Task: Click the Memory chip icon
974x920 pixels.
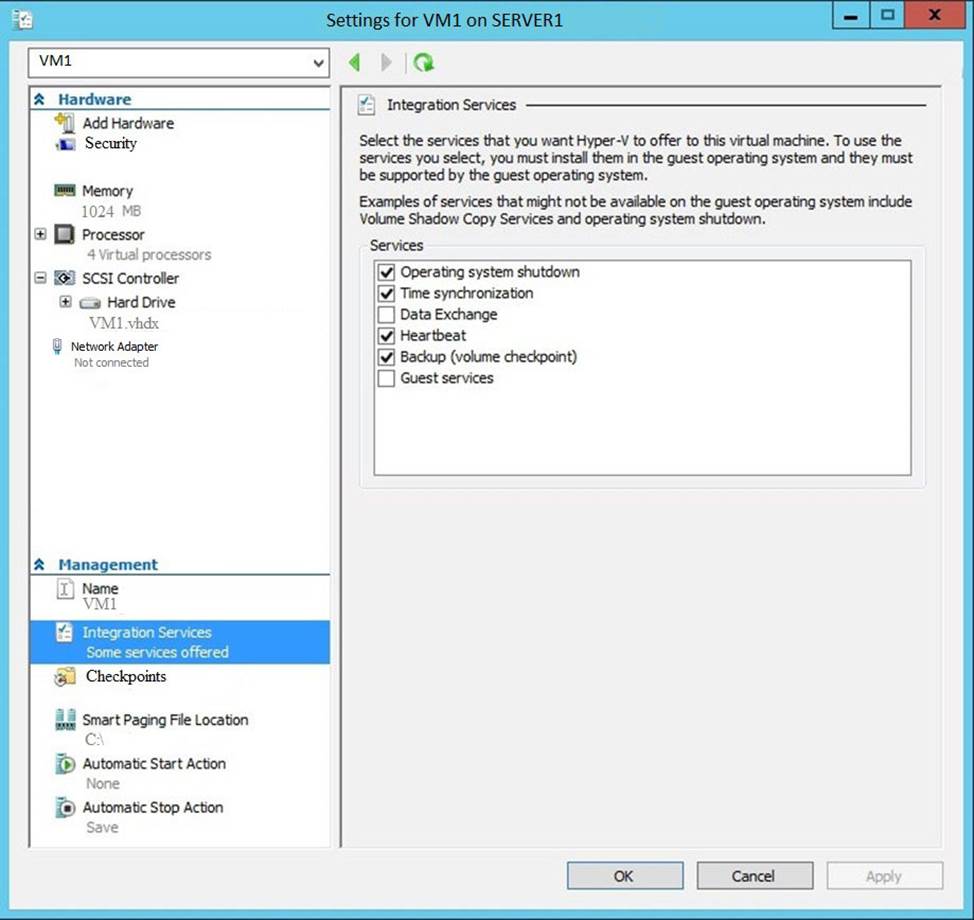Action: pyautogui.click(x=65, y=191)
